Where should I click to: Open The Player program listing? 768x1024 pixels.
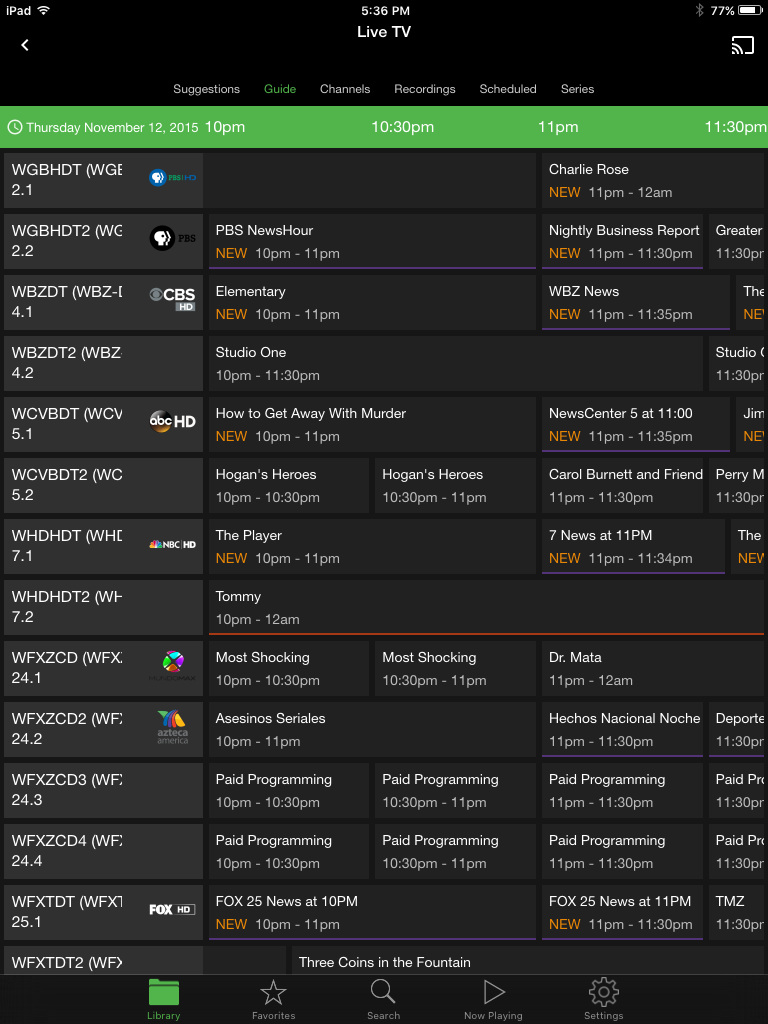point(372,547)
